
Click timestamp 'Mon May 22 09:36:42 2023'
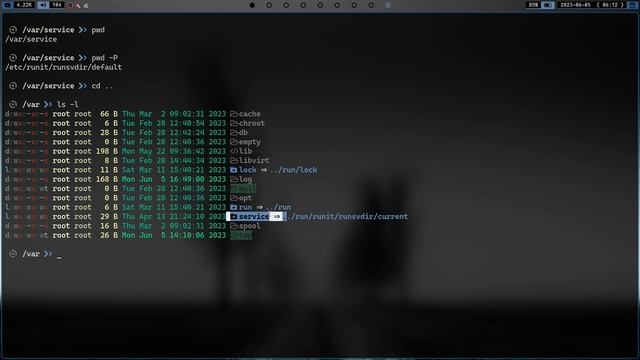pos(174,151)
